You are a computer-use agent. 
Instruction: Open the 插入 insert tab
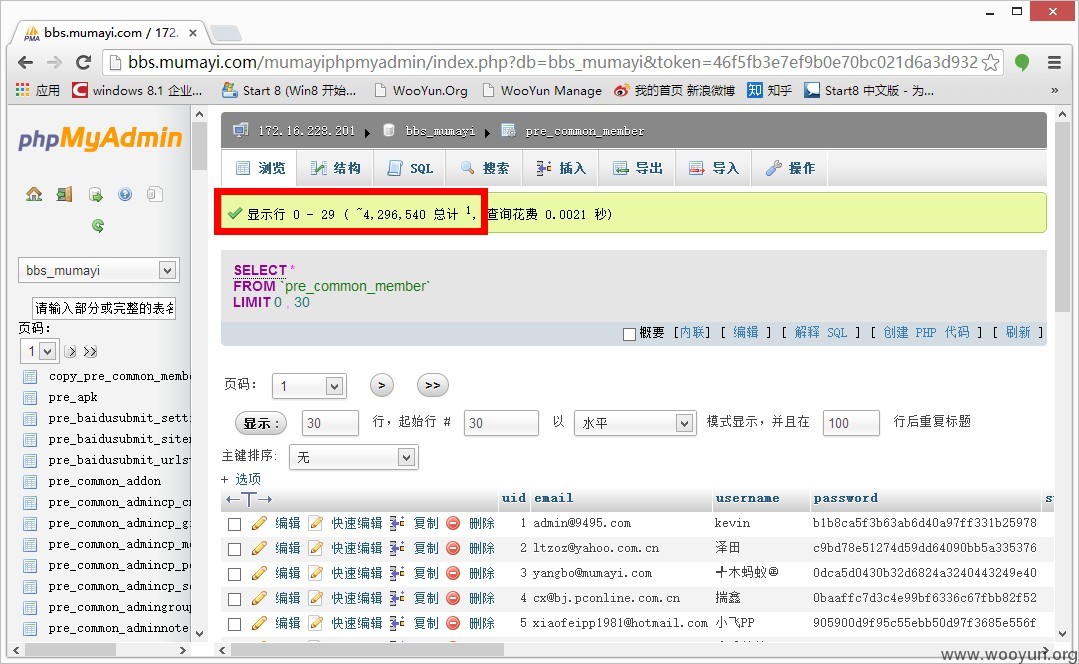pos(561,168)
